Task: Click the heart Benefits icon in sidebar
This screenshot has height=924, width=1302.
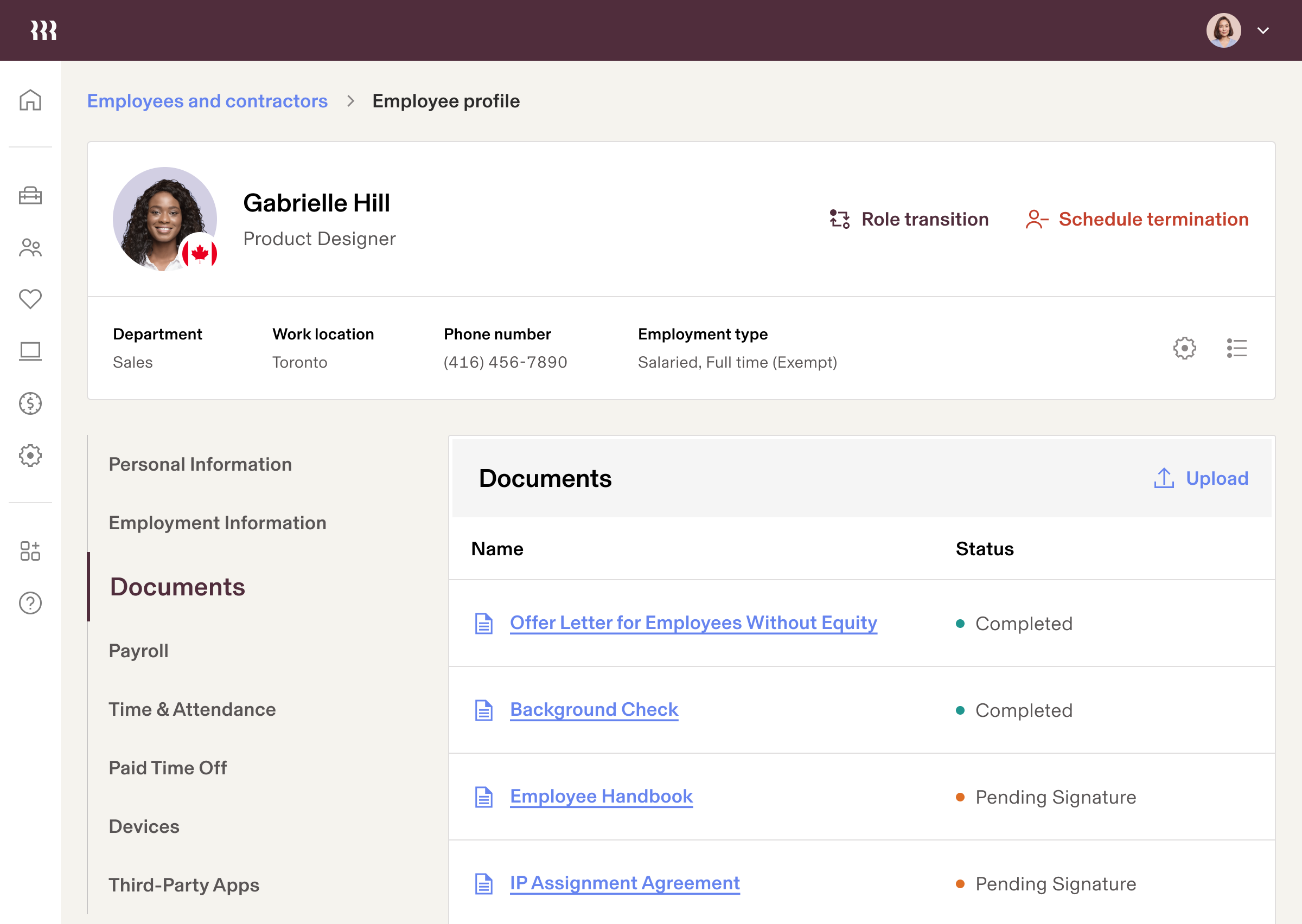Action: 30,298
